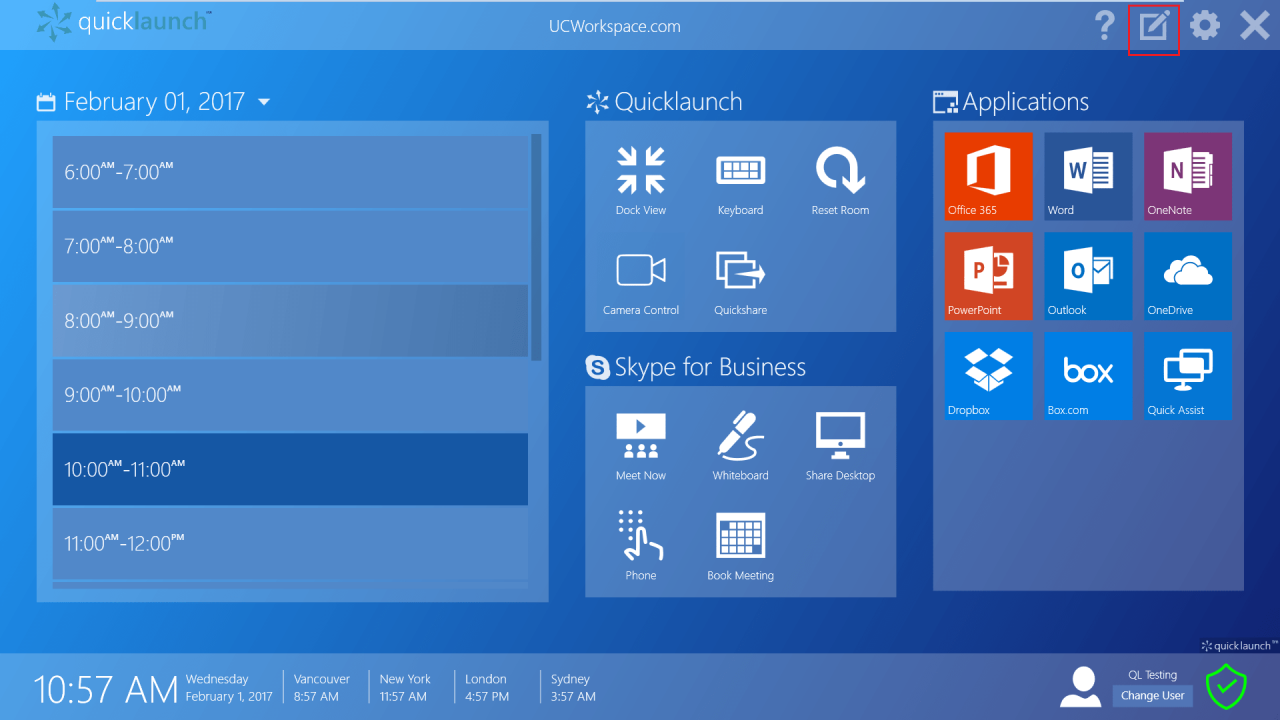
Task: Click the UCWorkspace.com title text
Action: (x=615, y=27)
